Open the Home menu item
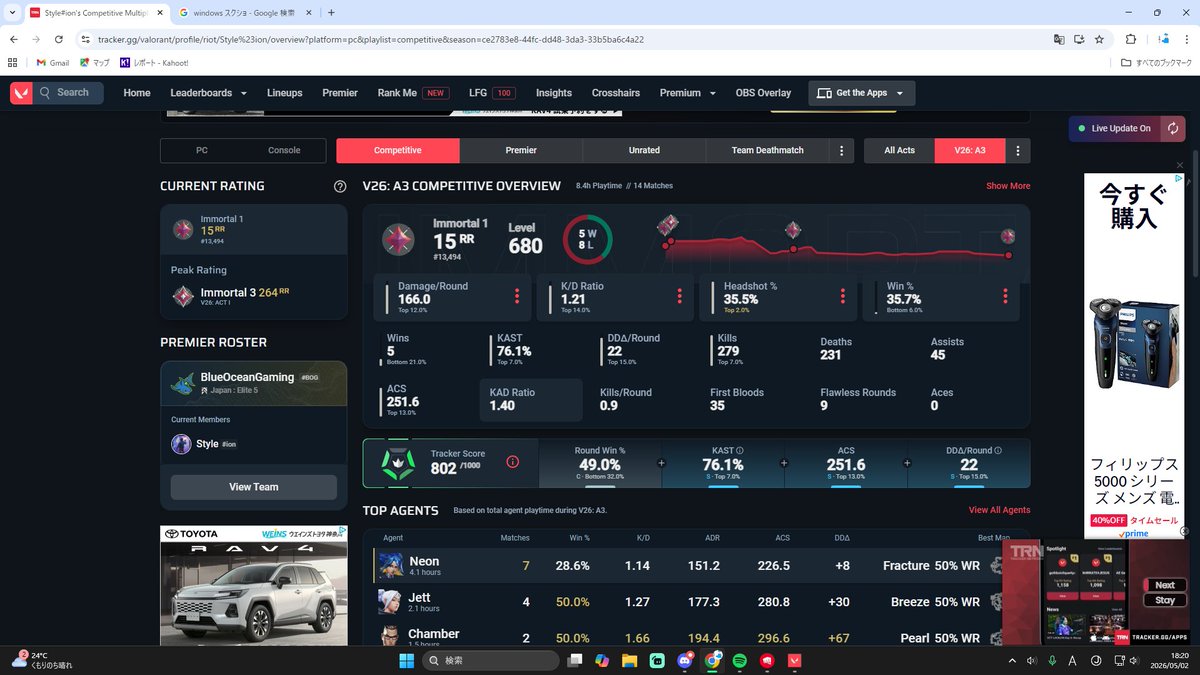1200x675 pixels. pyautogui.click(x=137, y=93)
